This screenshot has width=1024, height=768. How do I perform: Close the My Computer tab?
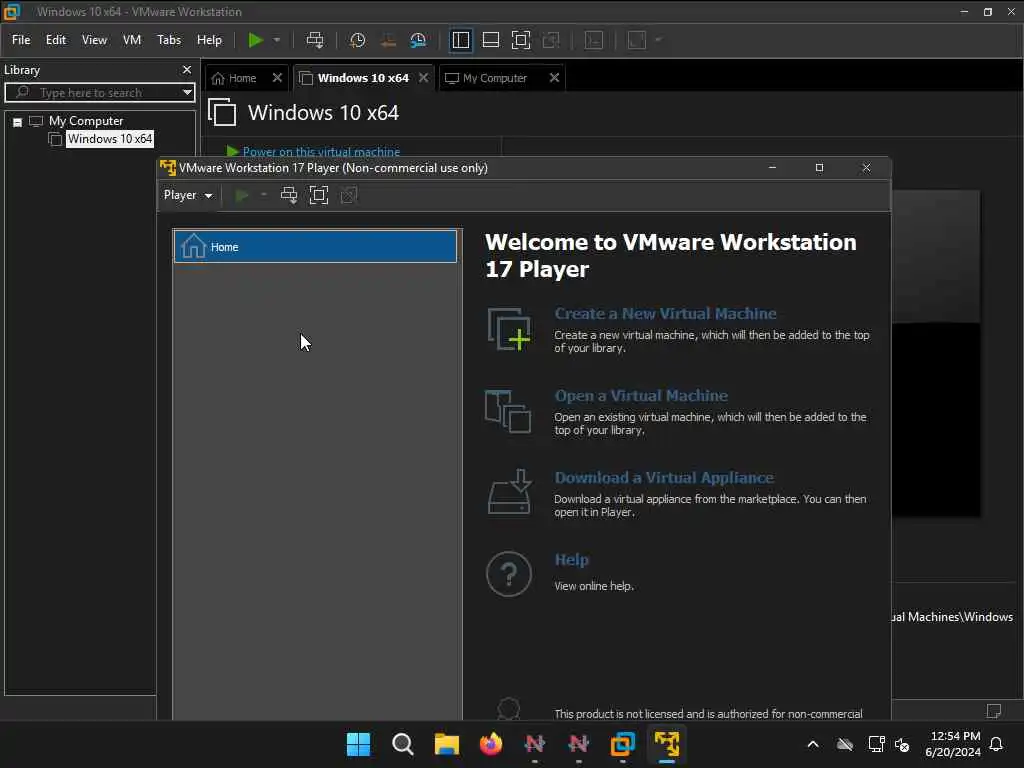point(554,78)
